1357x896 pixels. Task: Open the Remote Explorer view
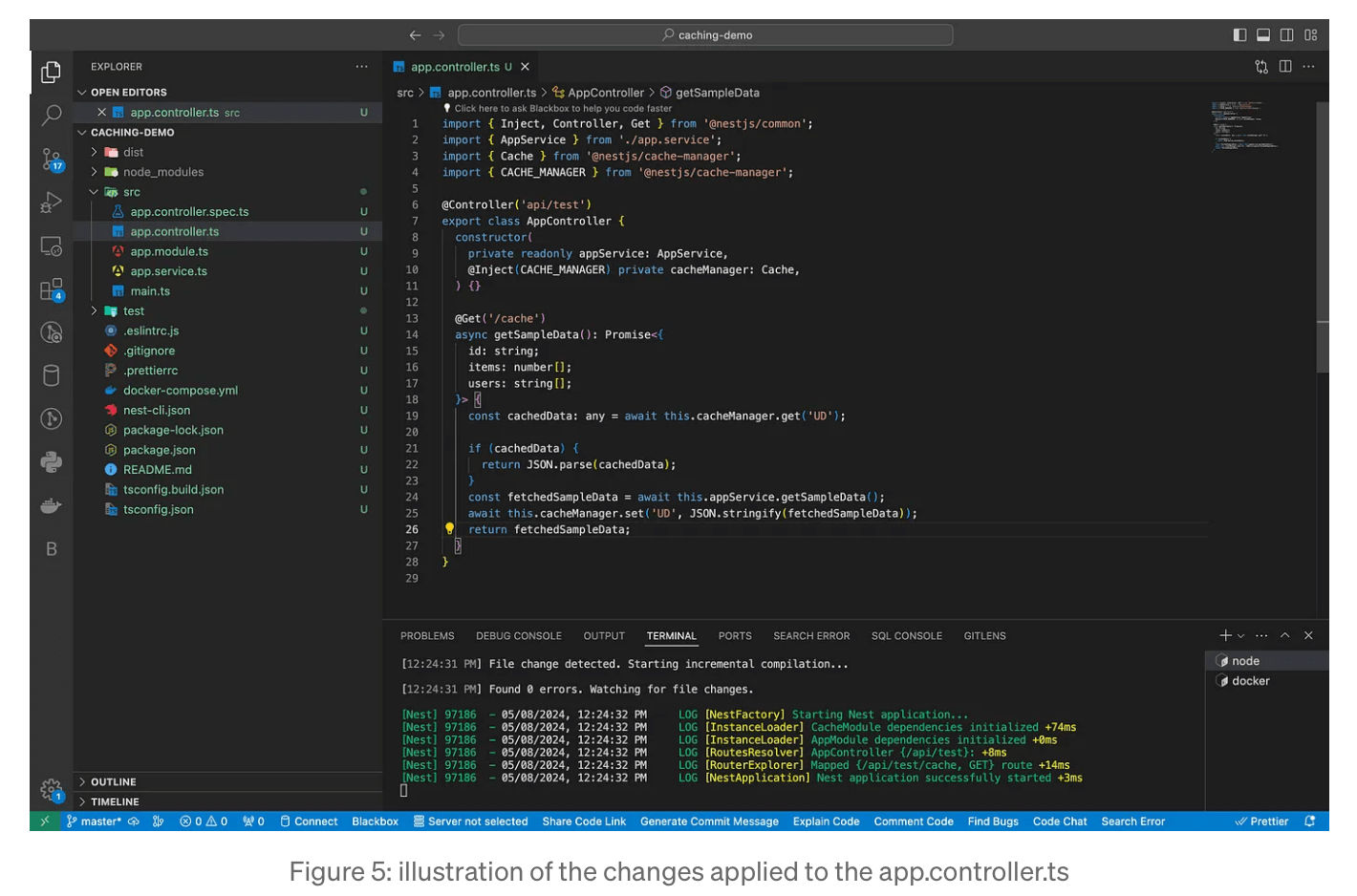tap(51, 246)
